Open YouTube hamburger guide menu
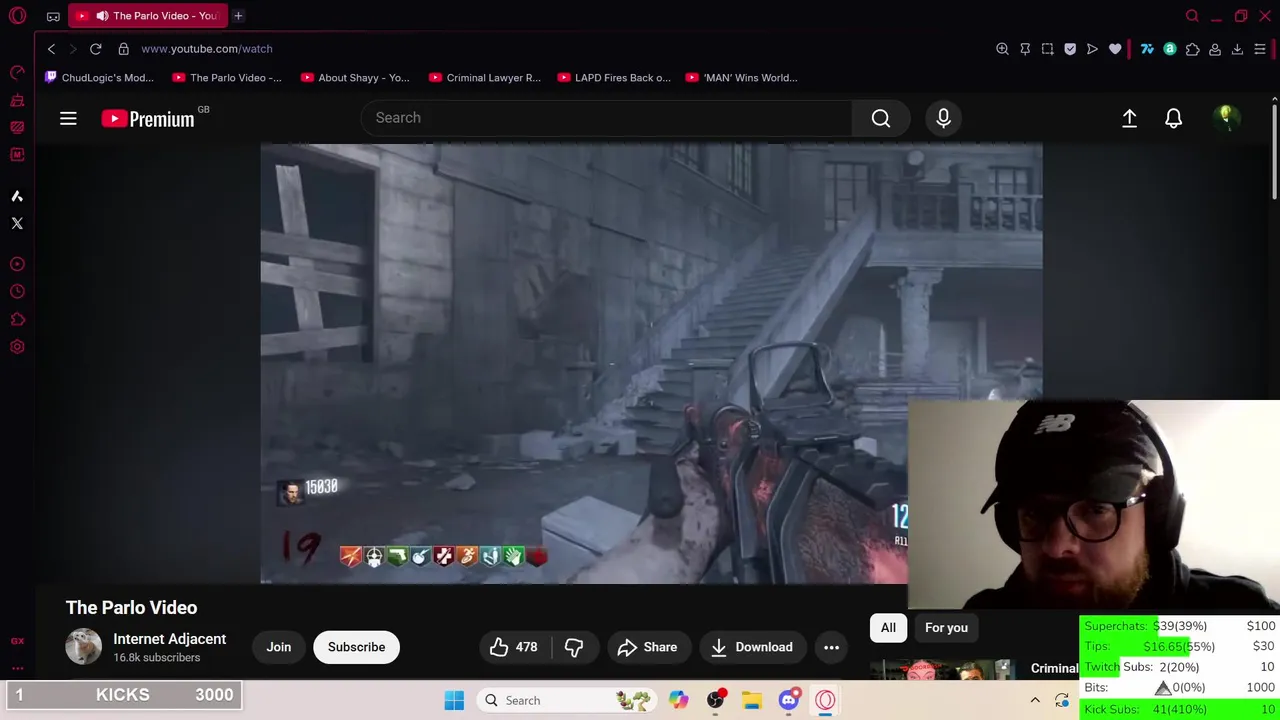 pyautogui.click(x=68, y=119)
